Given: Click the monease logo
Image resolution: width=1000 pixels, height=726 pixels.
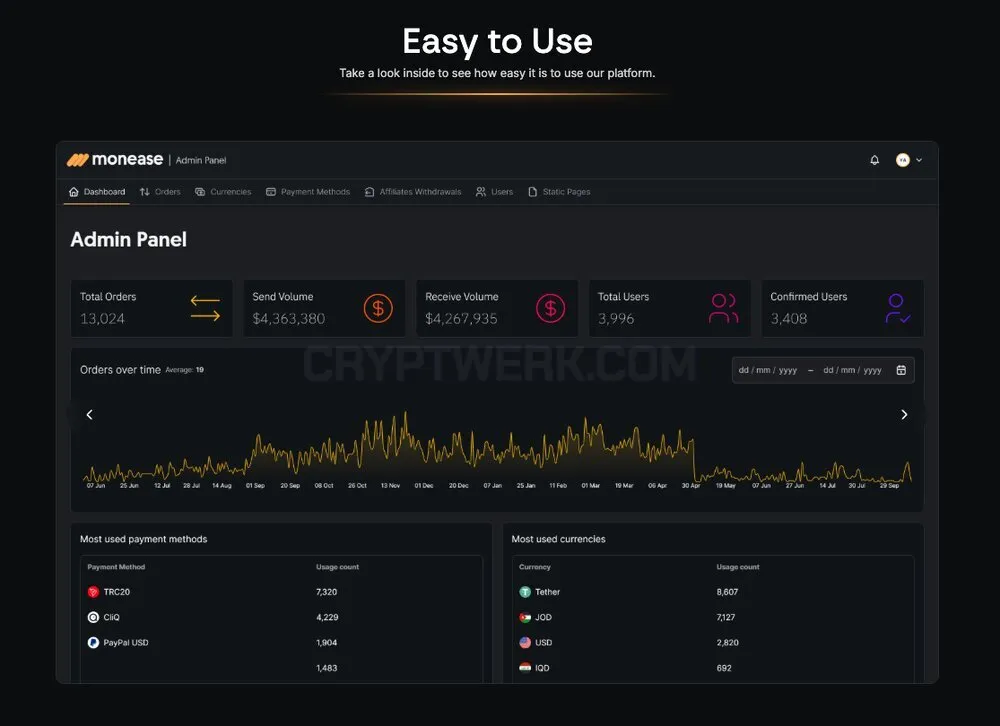Looking at the screenshot, I should click(115, 159).
